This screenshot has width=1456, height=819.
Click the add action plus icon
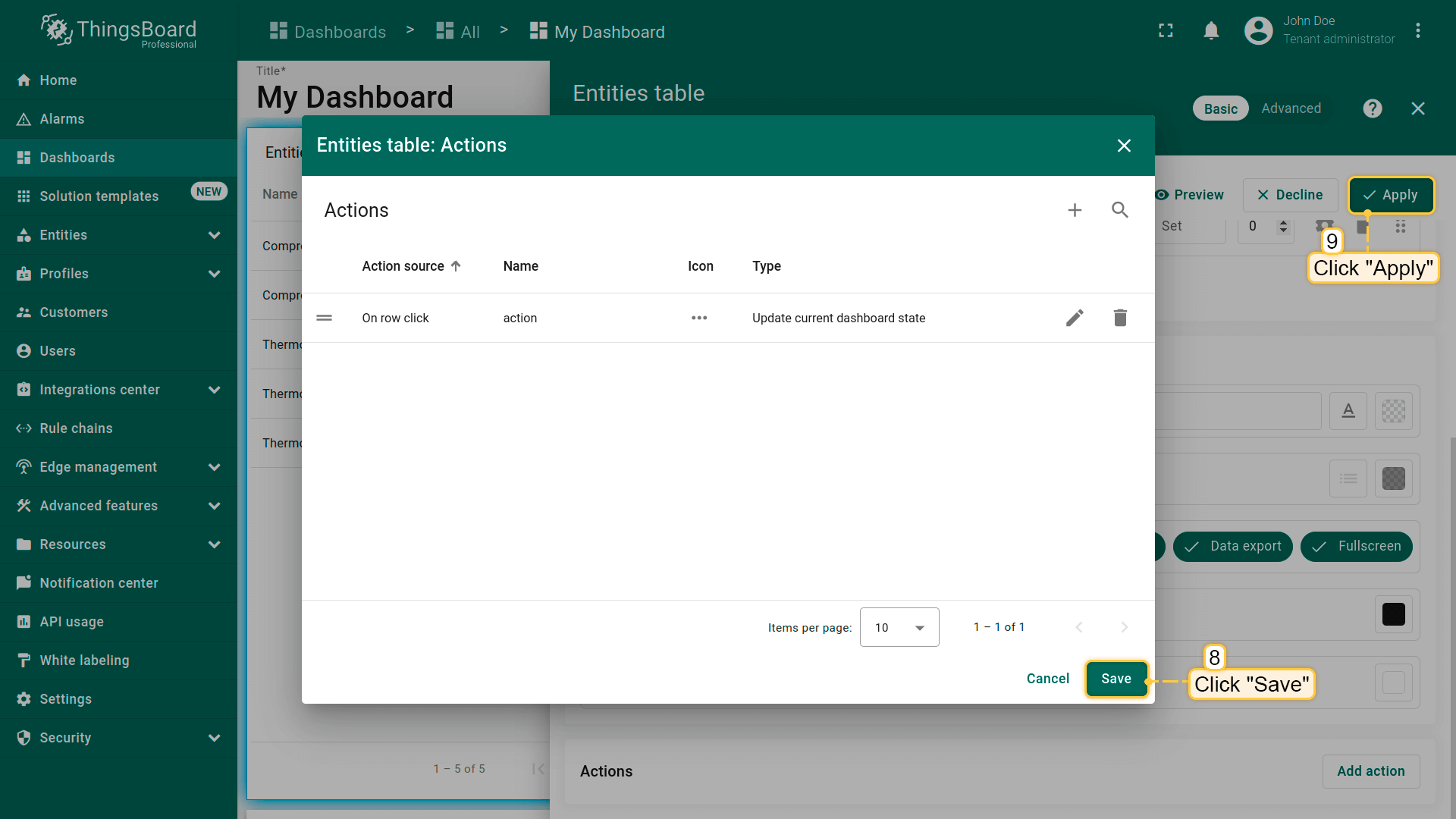(x=1075, y=210)
